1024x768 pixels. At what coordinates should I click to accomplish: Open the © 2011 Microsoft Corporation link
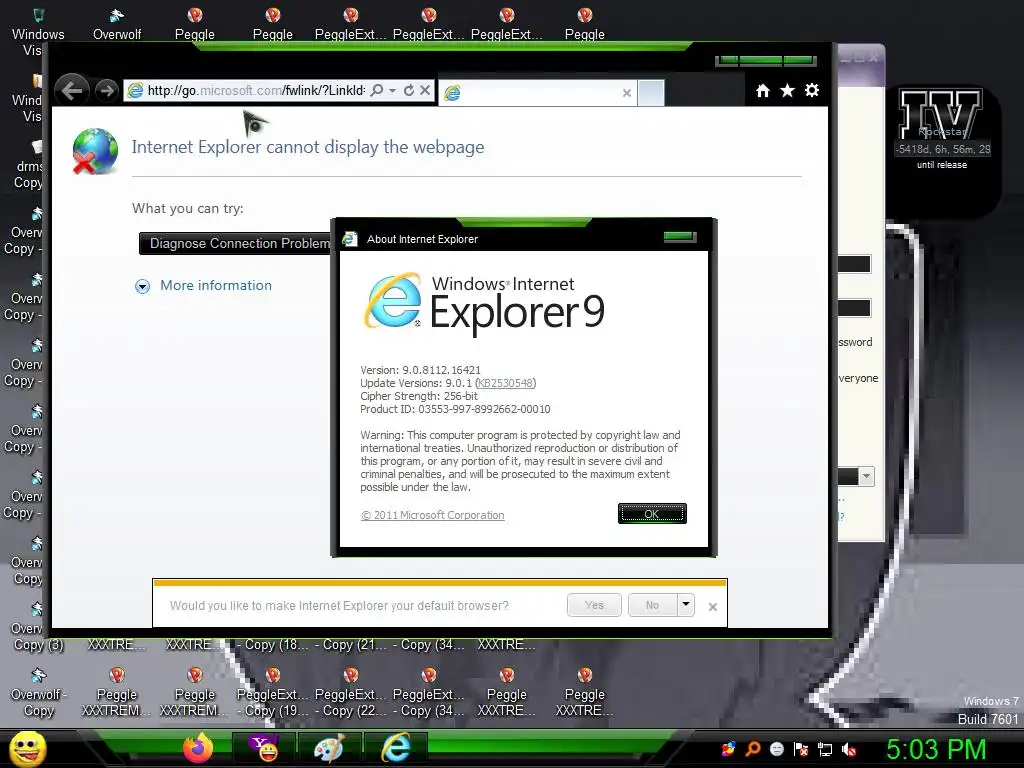coord(432,515)
